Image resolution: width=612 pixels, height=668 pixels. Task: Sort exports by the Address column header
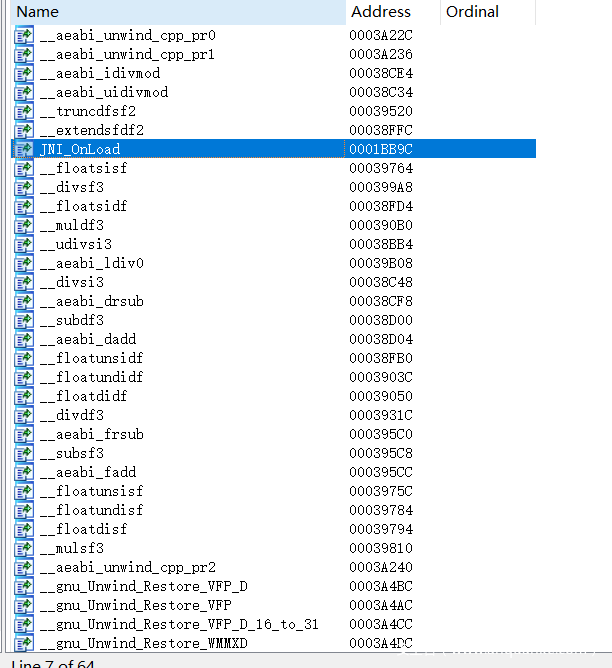click(x=380, y=12)
